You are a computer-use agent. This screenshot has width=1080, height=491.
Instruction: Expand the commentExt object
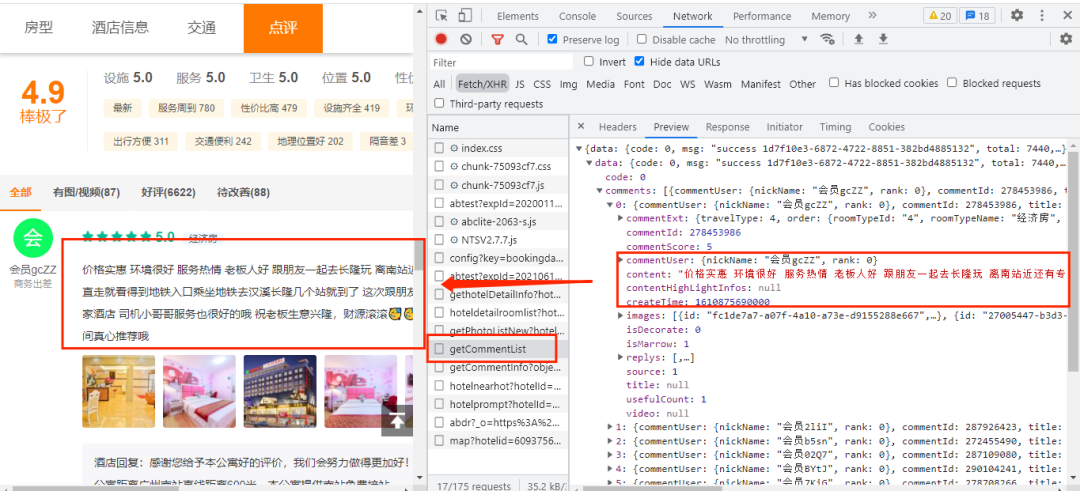coord(621,218)
